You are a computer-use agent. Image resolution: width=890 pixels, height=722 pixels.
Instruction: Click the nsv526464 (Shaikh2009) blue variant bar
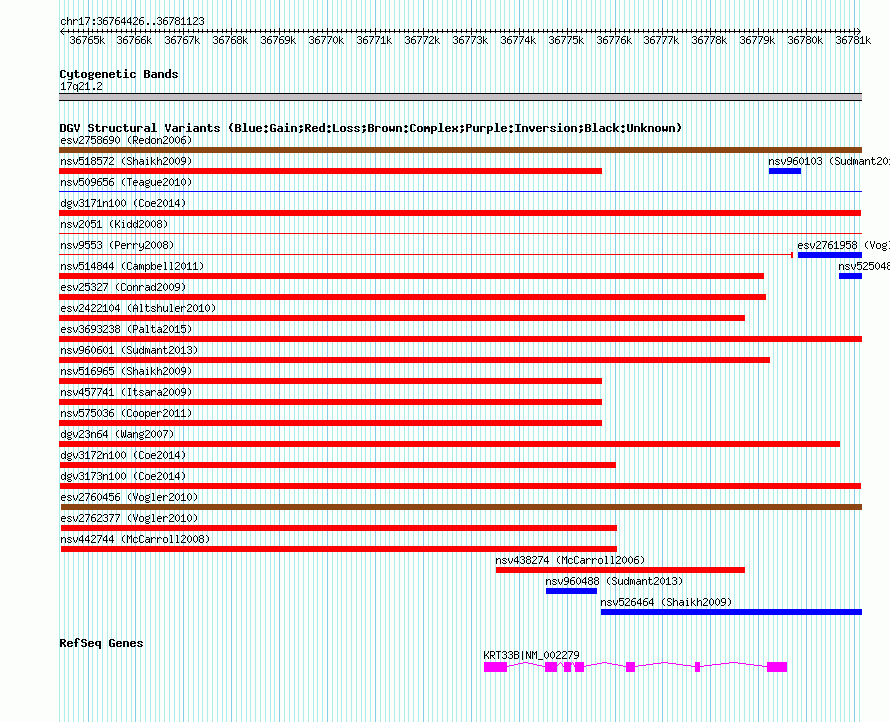pos(730,612)
